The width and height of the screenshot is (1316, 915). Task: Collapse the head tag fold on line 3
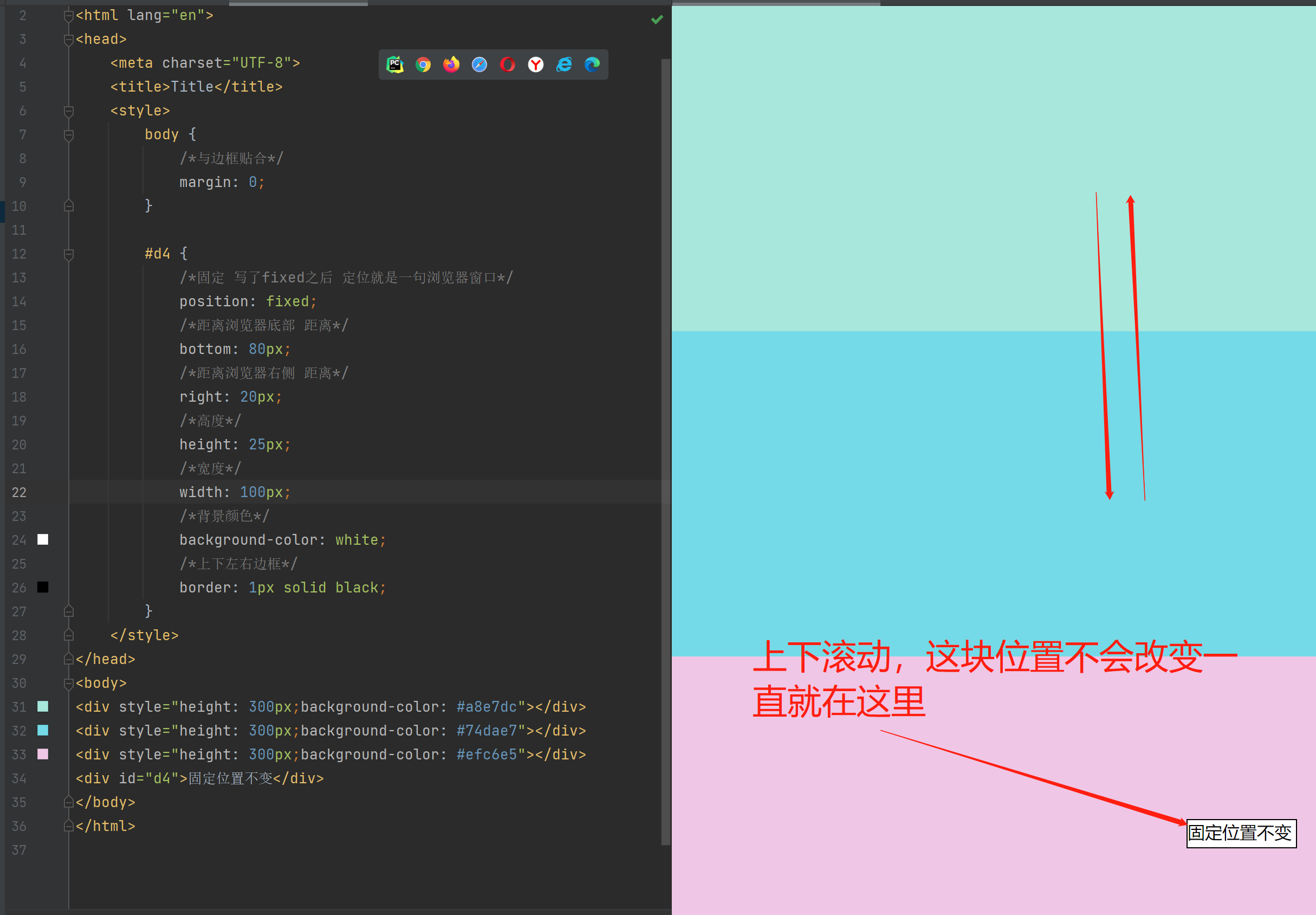point(69,40)
